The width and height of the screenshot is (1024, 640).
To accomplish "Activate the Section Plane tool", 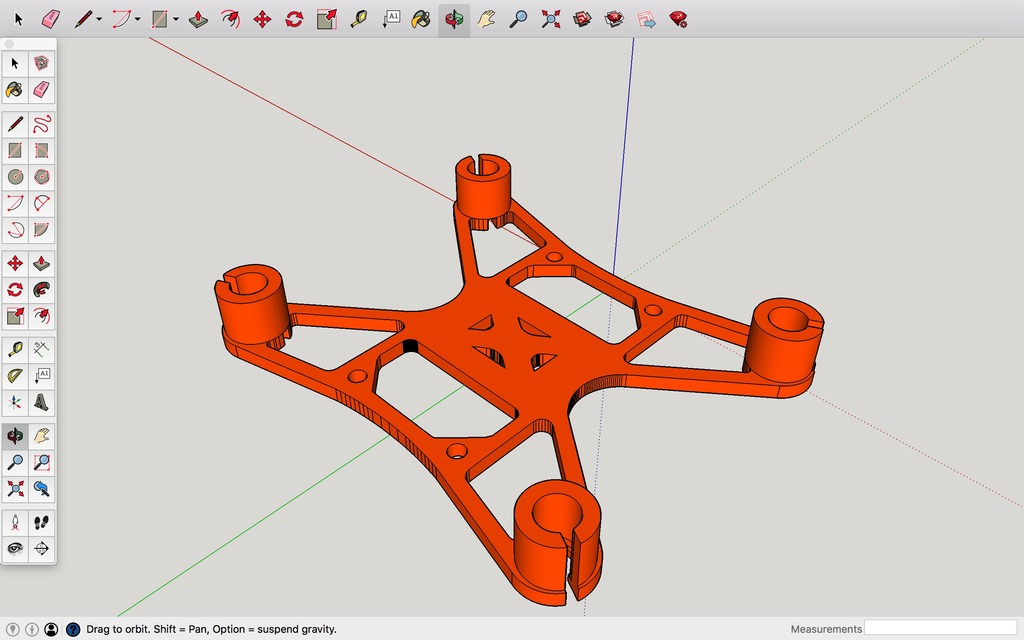I will [x=41, y=549].
